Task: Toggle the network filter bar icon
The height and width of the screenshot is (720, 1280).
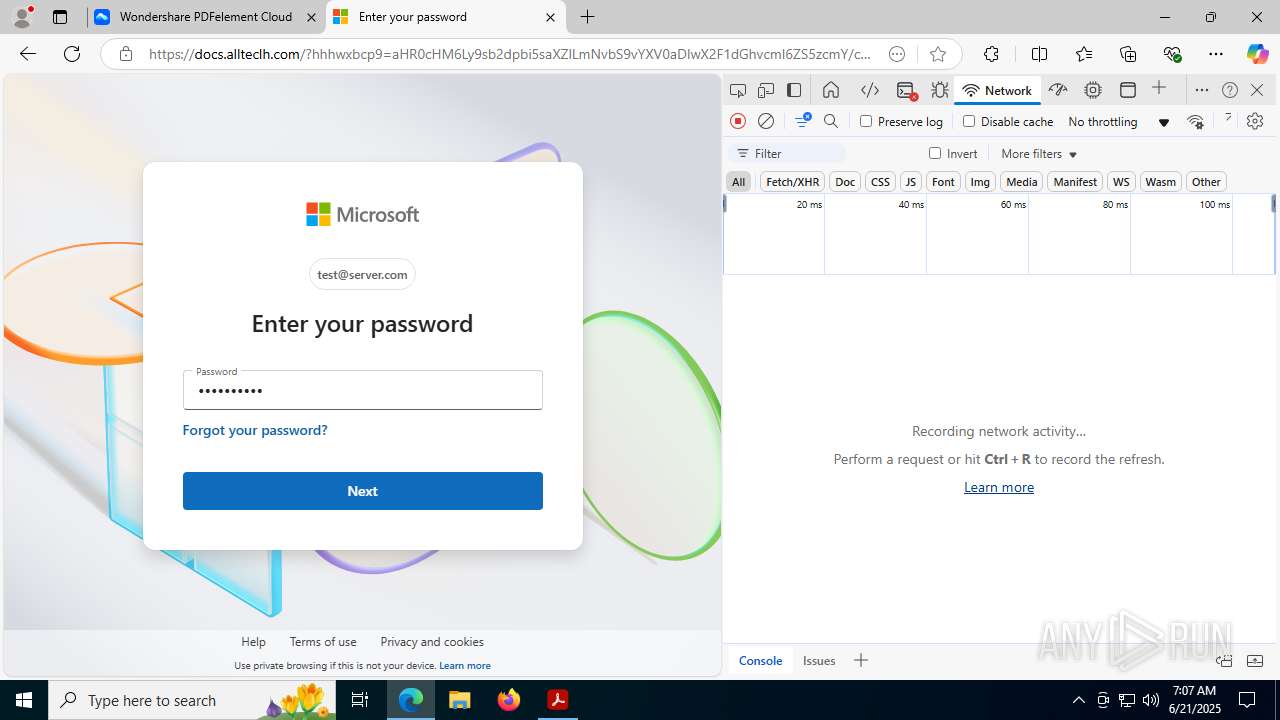Action: (x=803, y=121)
